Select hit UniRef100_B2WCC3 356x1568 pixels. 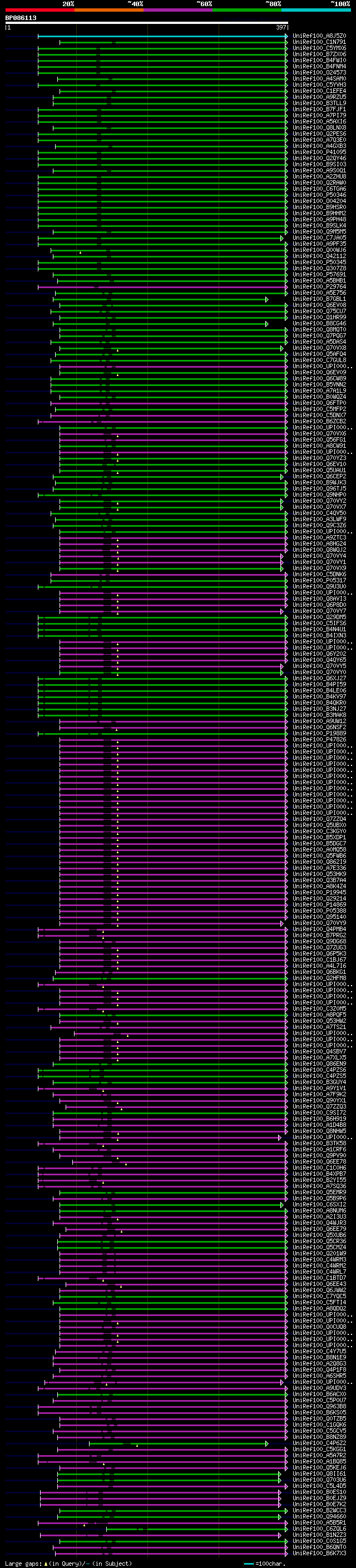(x=319, y=1510)
